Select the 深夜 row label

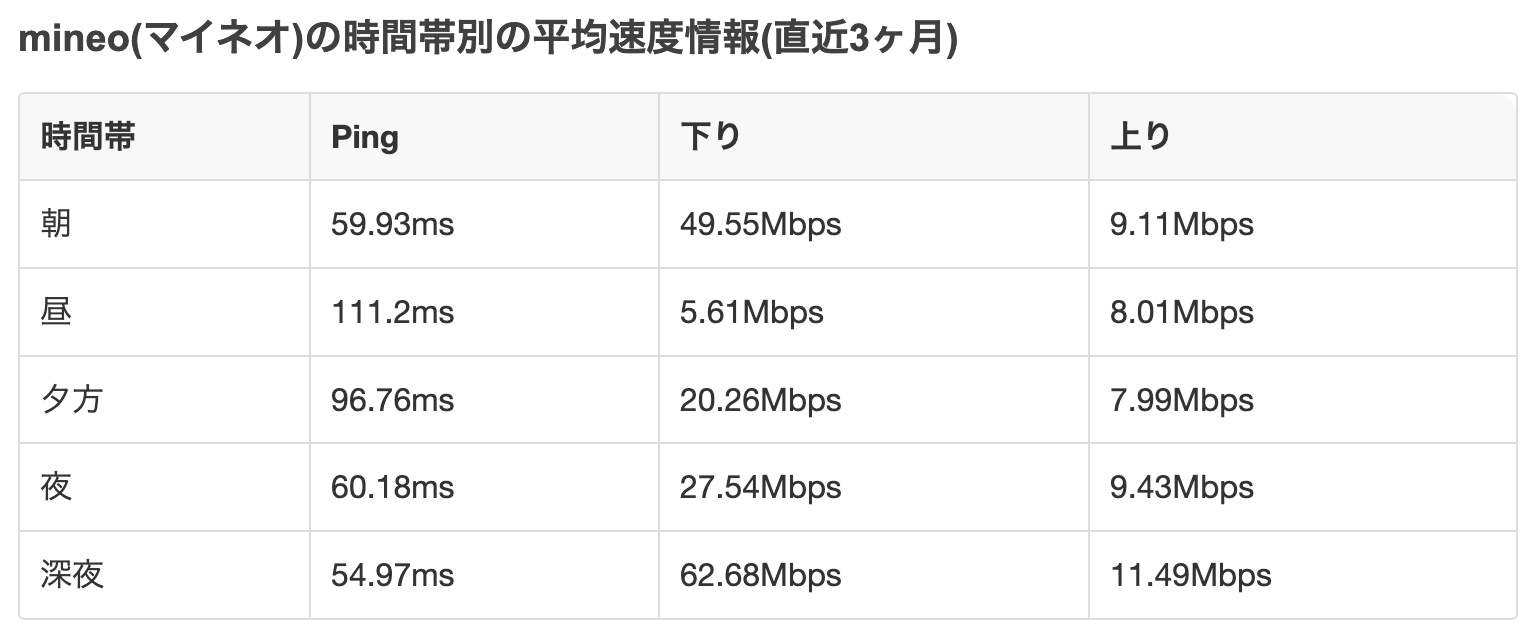[72, 576]
